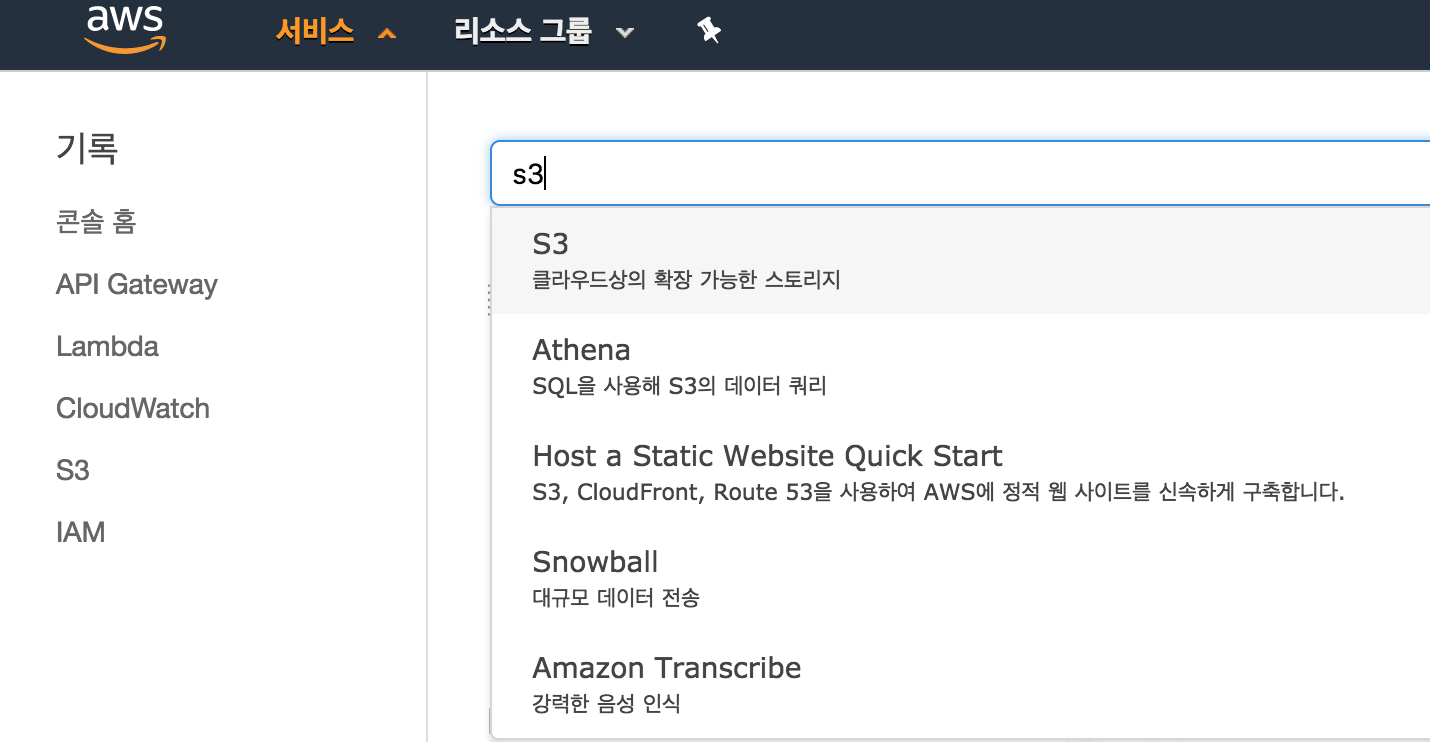Open 콘솔 홈 from history

tap(96, 221)
